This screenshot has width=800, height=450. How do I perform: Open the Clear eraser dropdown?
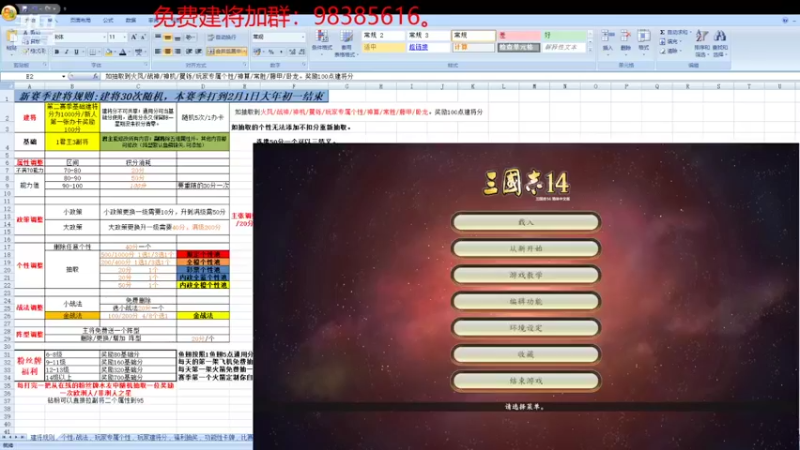(x=669, y=51)
